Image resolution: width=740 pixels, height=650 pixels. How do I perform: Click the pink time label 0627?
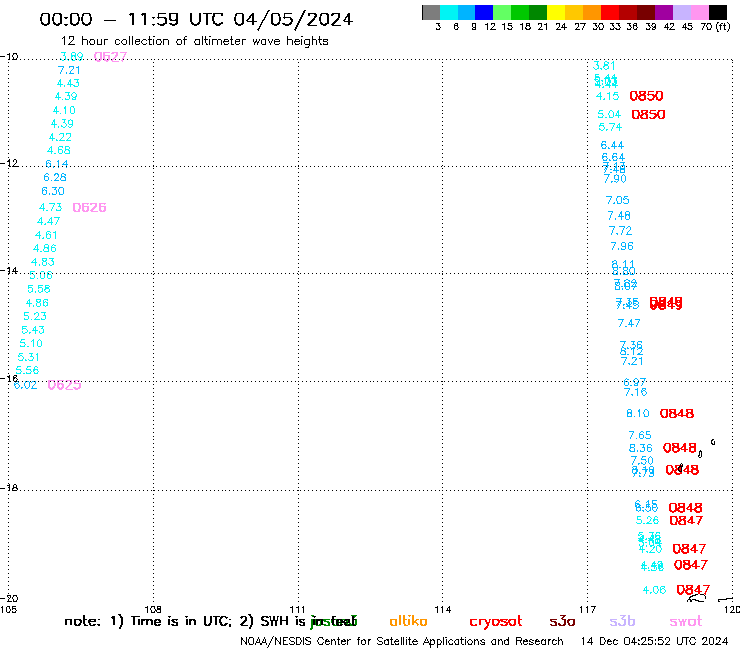pyautogui.click(x=110, y=57)
